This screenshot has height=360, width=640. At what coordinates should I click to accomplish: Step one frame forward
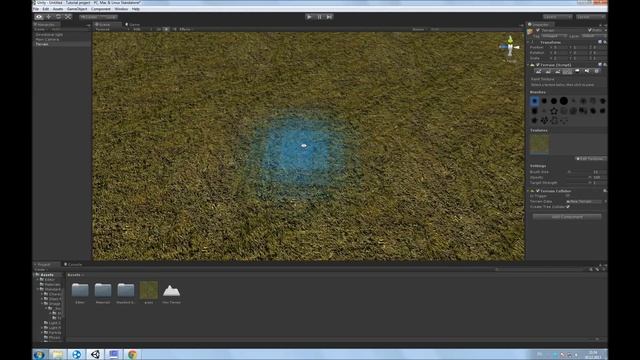pos(329,17)
